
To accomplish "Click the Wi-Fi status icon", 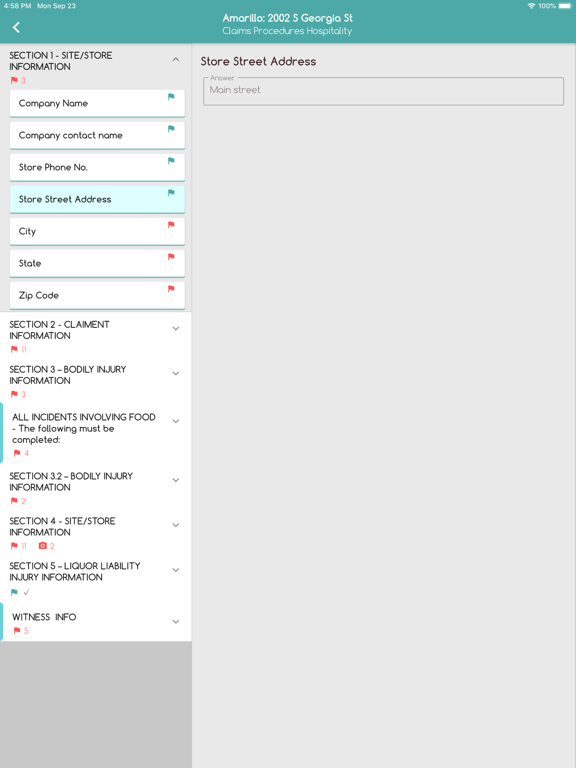I will 531,6.
